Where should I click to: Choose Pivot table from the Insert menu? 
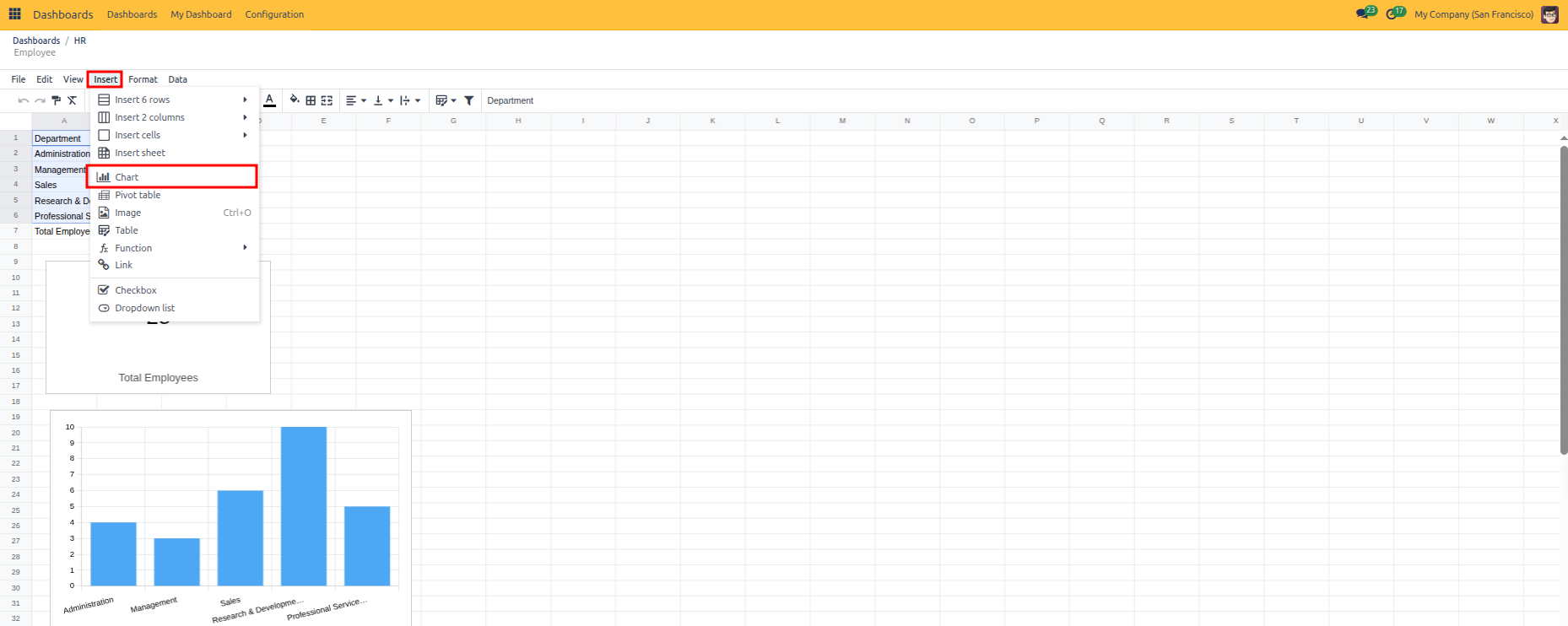[174, 195]
